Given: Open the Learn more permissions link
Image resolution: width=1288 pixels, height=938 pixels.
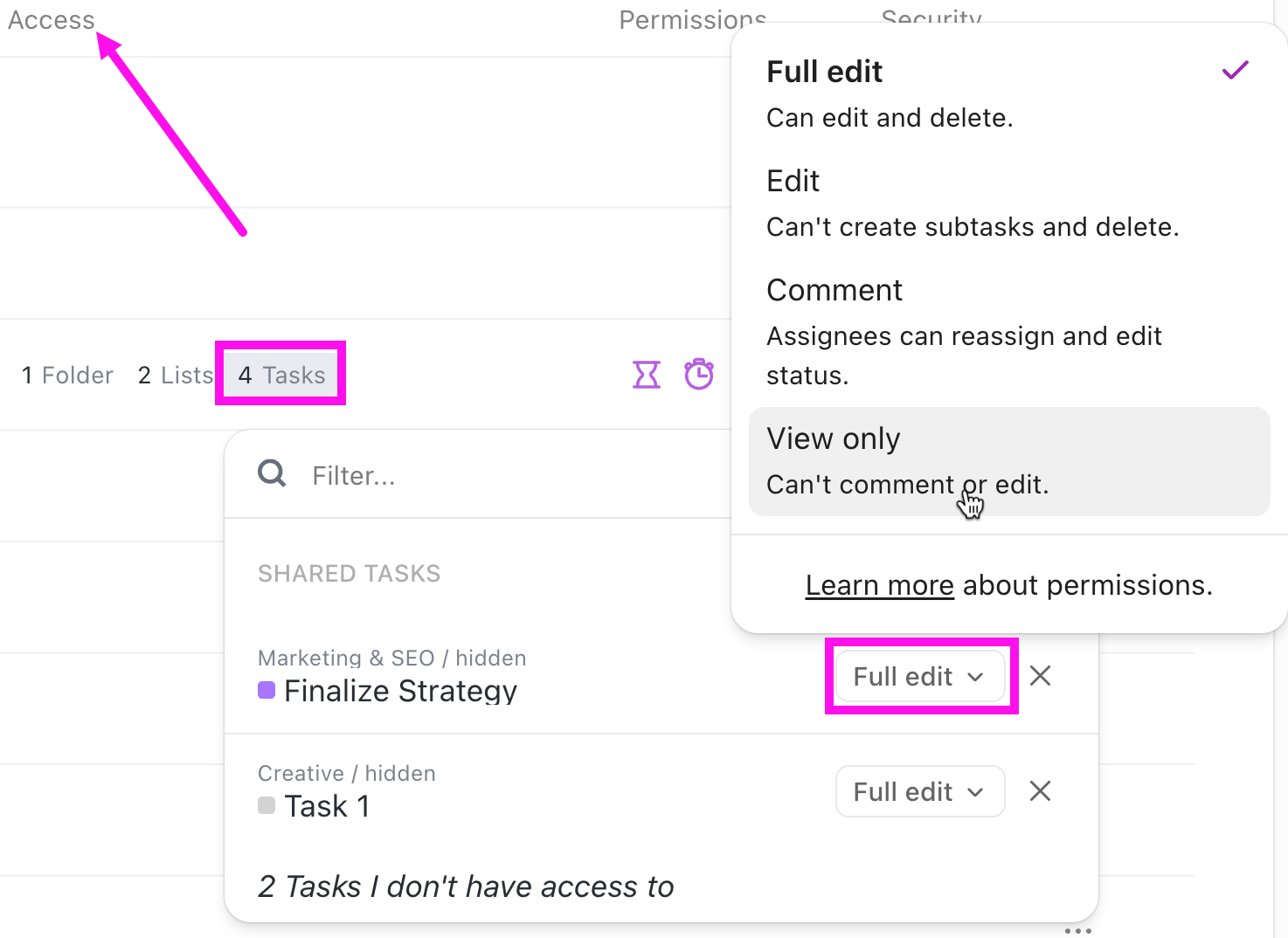Looking at the screenshot, I should tap(879, 585).
